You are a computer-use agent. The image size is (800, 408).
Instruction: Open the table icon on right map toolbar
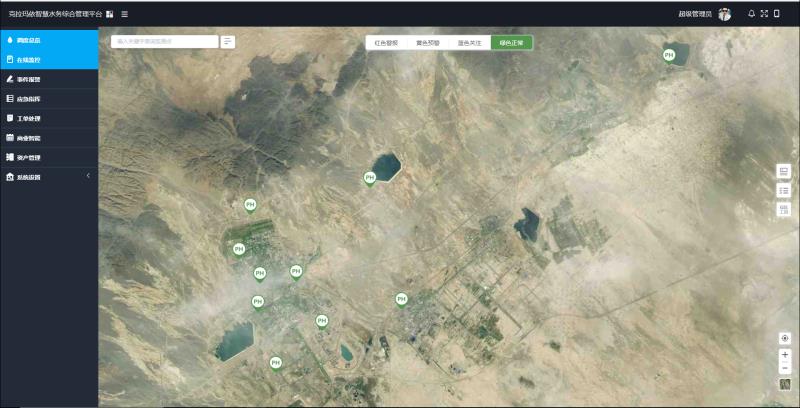pos(783,209)
